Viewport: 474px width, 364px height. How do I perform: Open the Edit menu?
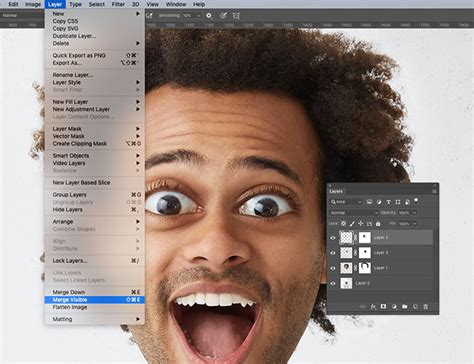coord(13,4)
